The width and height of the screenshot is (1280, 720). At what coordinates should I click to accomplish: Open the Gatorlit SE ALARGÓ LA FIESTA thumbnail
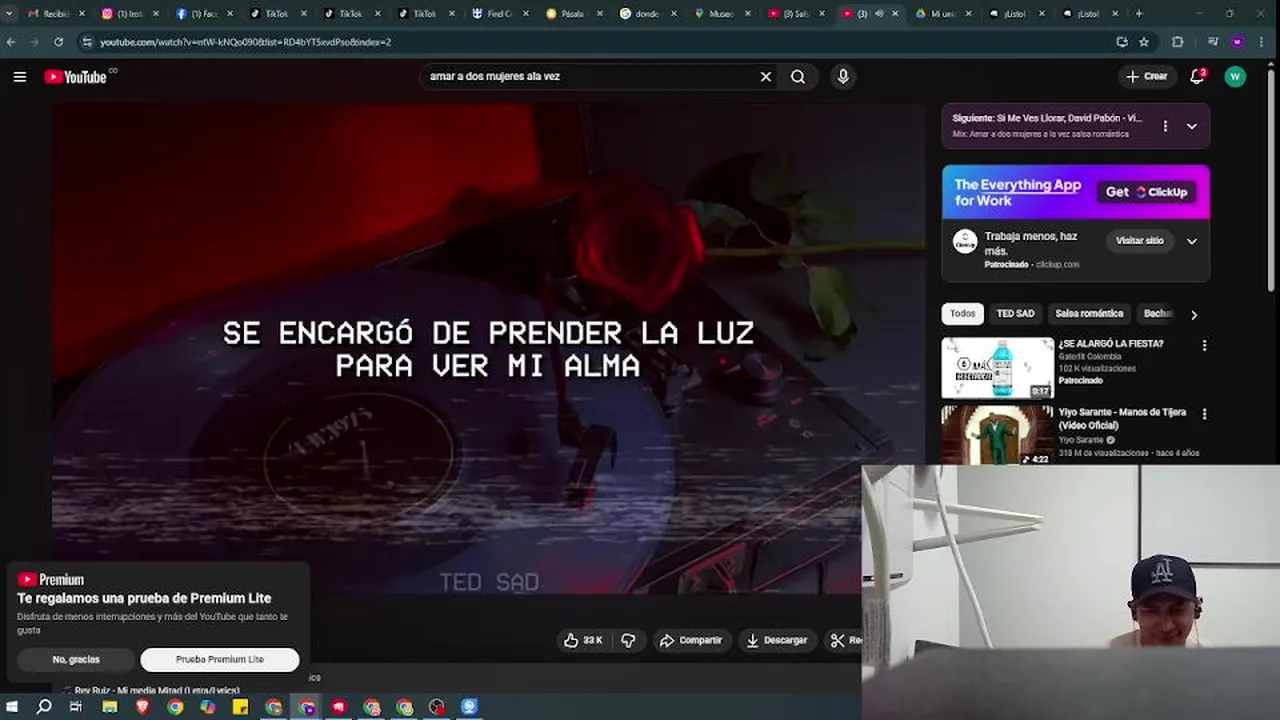(x=997, y=368)
